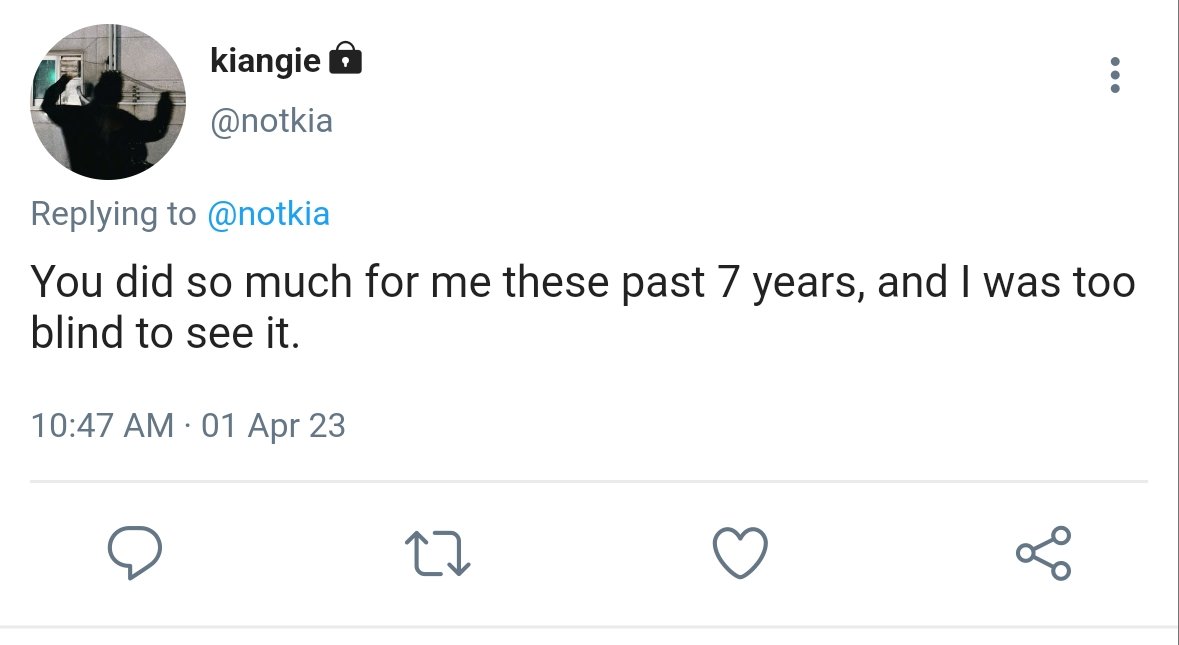The width and height of the screenshot is (1179, 645).
Task: Click the second line "blind to see it."
Action: tap(165, 332)
